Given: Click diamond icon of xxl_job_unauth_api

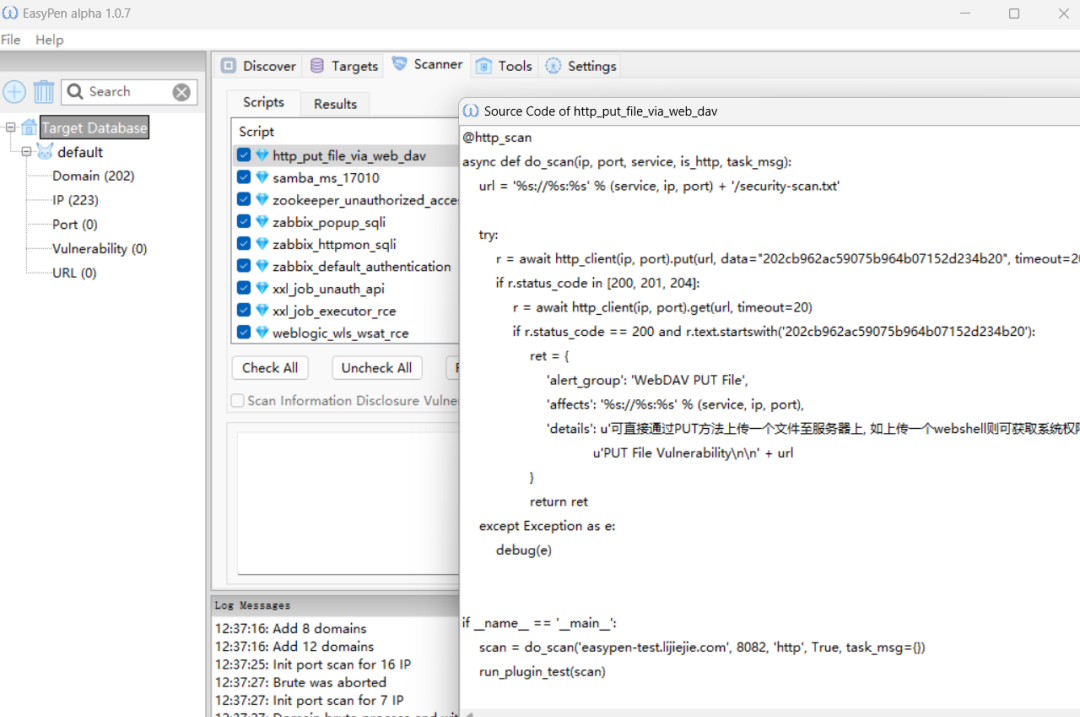Looking at the screenshot, I should [x=262, y=288].
